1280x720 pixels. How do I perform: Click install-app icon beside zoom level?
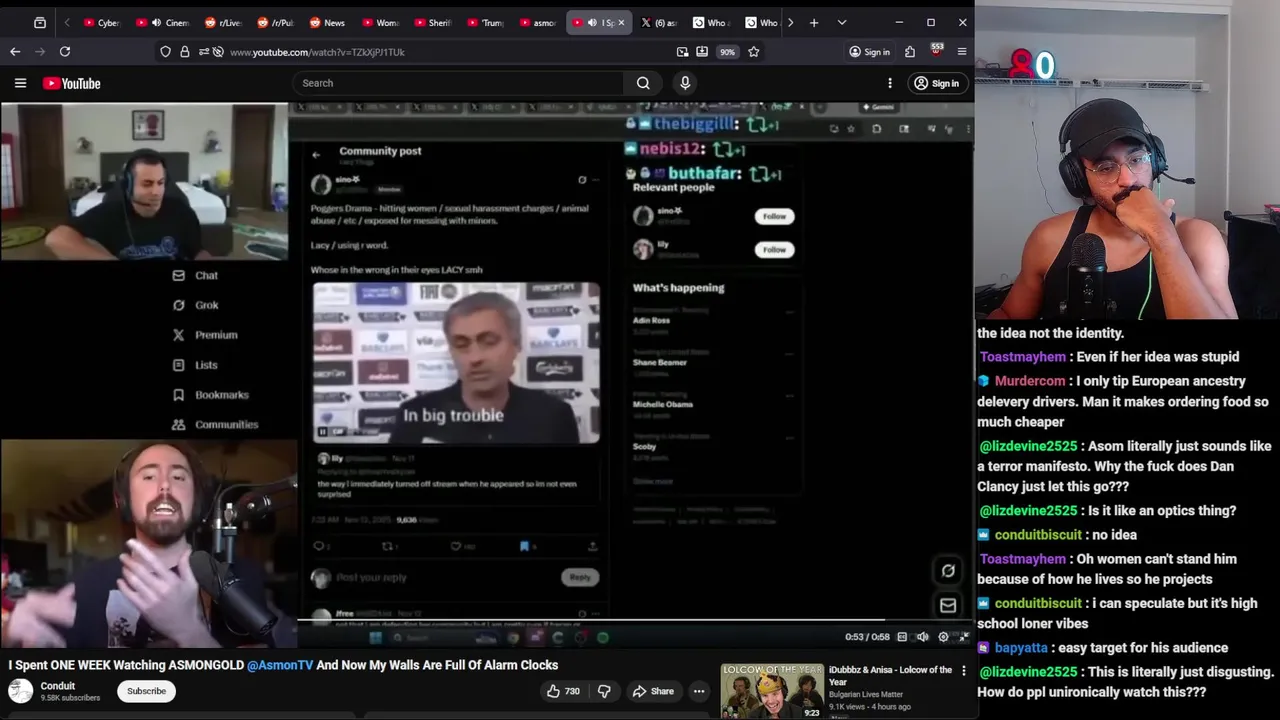click(x=702, y=52)
